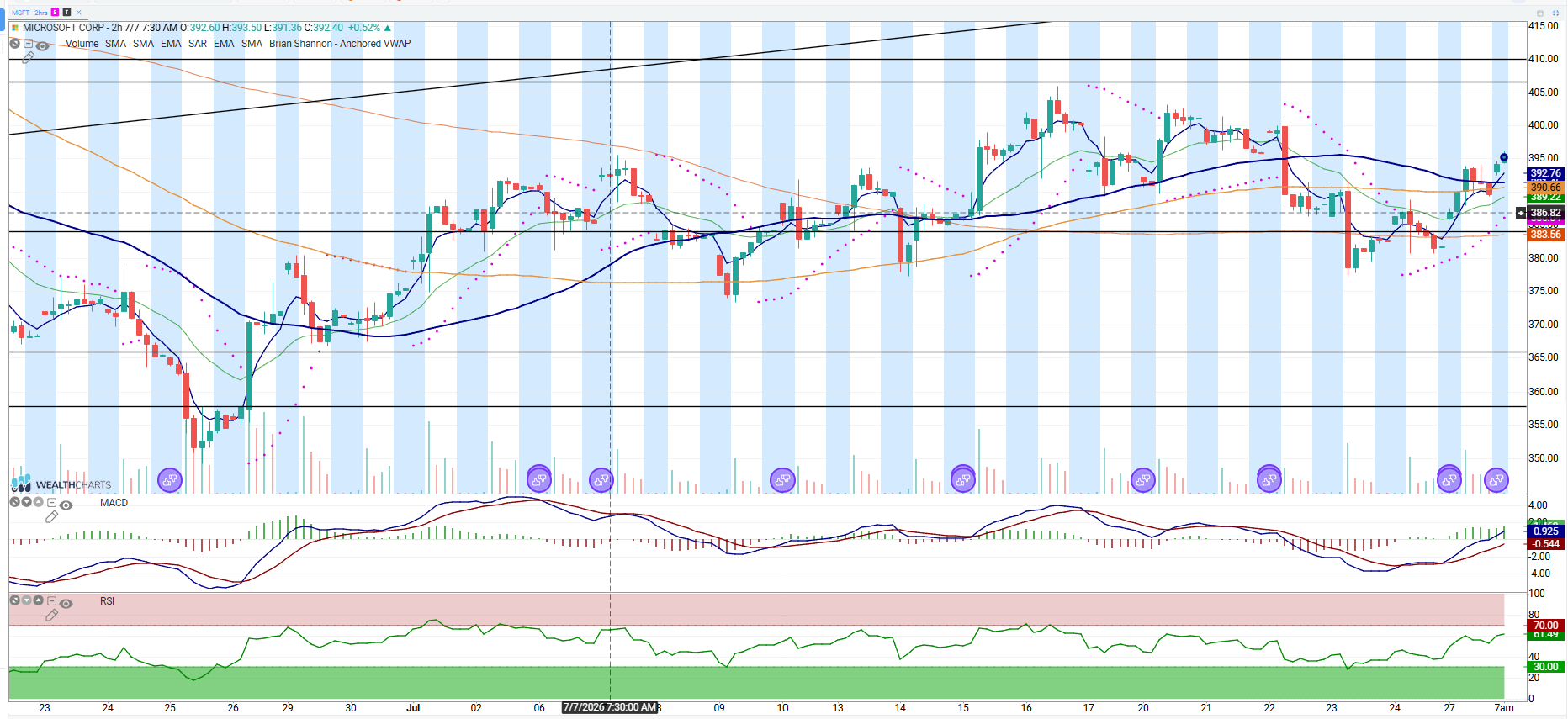Click the event marker under date 27
This screenshot has height=719, width=1568.
(x=1449, y=479)
